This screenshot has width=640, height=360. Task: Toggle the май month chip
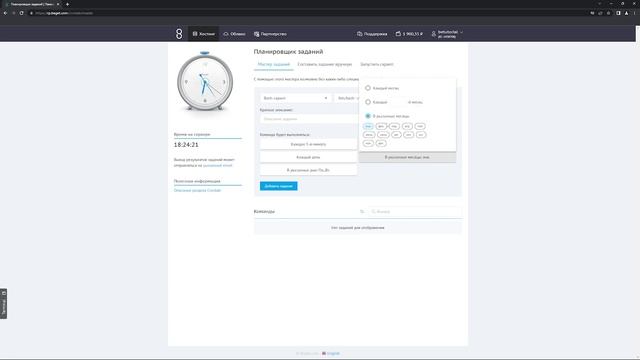420,126
